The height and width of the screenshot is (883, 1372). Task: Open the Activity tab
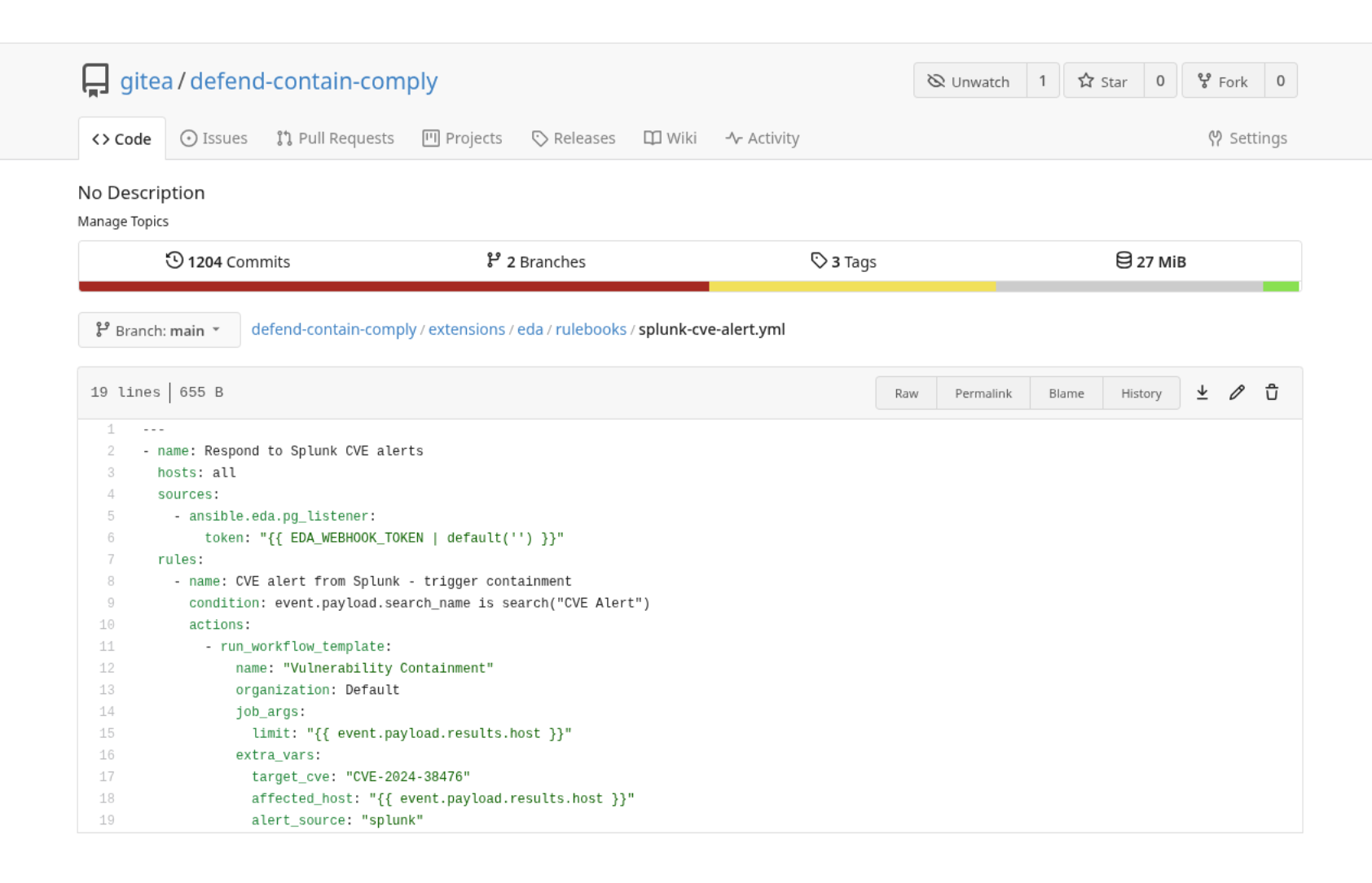[763, 138]
